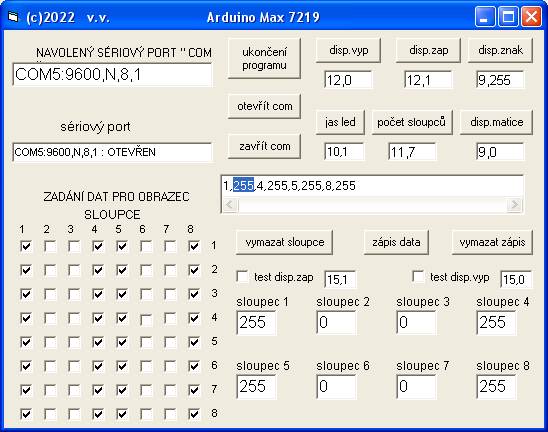Viewport: 548px width, 432px height.
Task: Click the sériový port label
Action: [x=95, y=127]
